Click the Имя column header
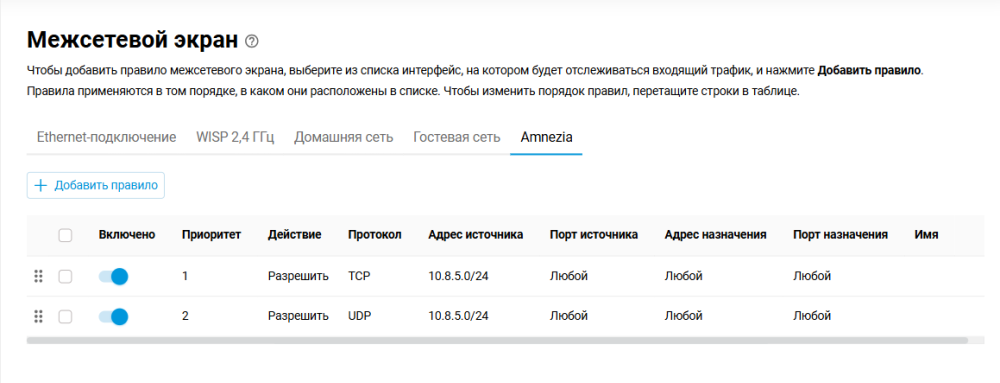 point(926,235)
